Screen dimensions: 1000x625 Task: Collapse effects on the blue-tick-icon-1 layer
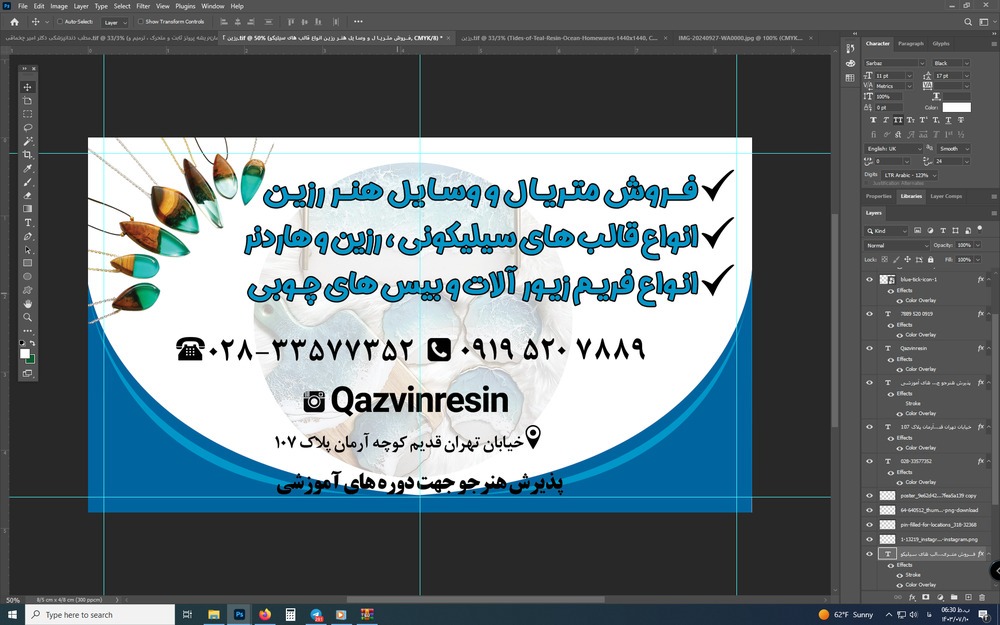point(989,279)
